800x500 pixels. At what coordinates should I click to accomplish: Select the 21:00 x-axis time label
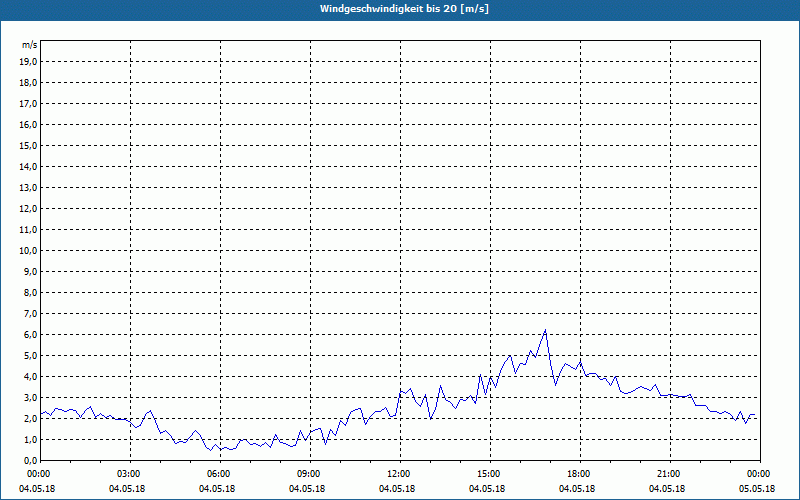coord(667,474)
